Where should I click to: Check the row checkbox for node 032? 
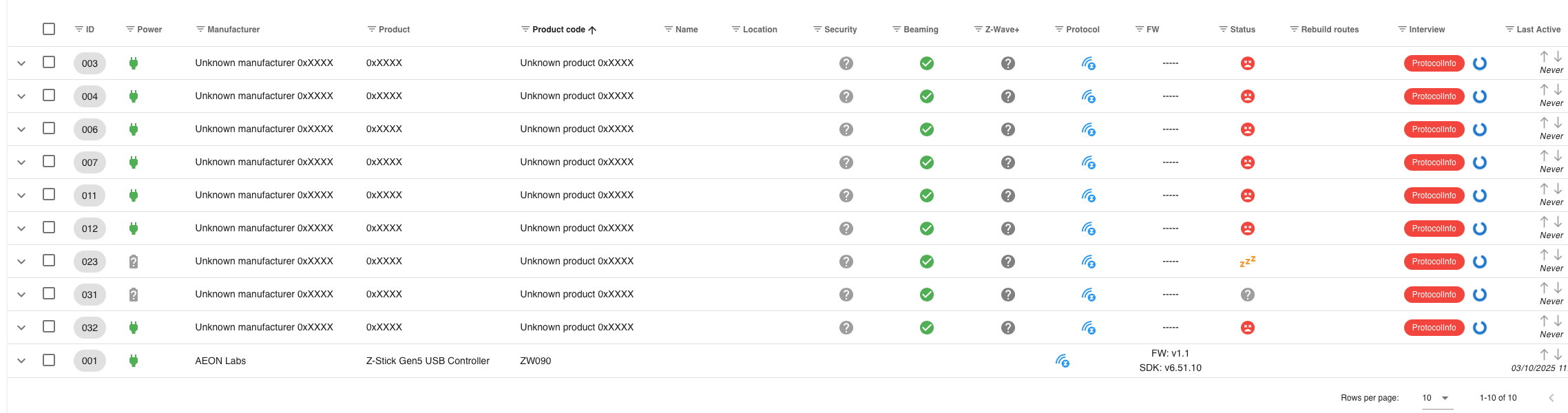[49, 326]
